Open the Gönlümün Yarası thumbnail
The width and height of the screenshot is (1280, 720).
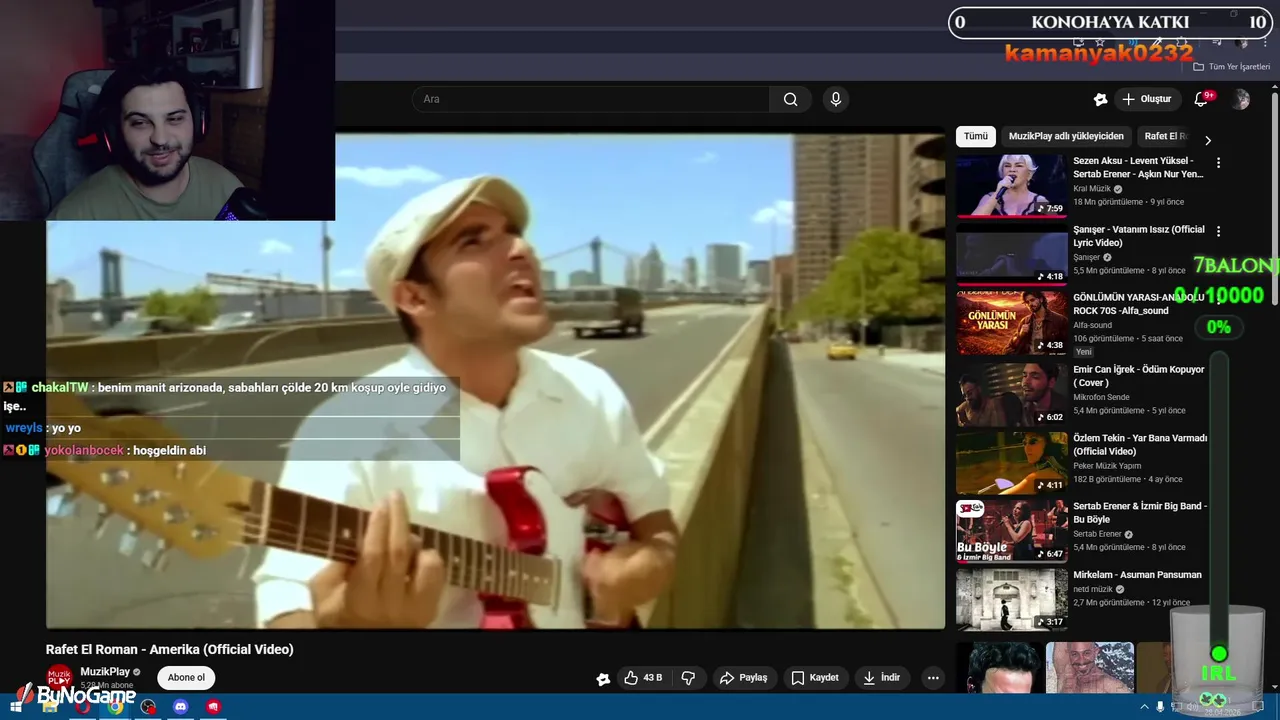[1012, 324]
